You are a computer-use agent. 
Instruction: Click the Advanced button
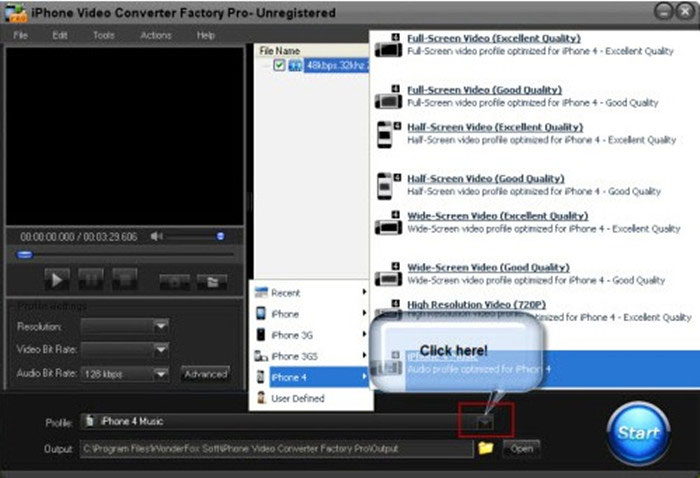[x=206, y=374]
